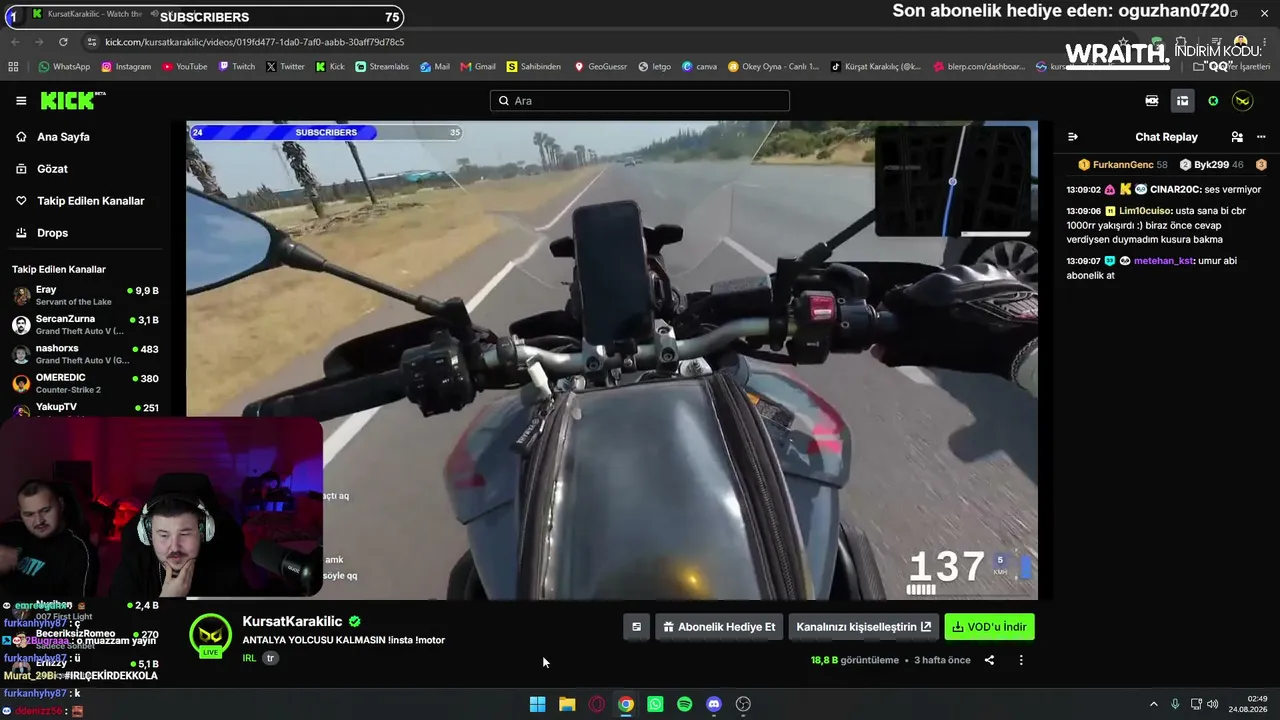
Task: Select the IRL category tag
Action: [x=249, y=658]
